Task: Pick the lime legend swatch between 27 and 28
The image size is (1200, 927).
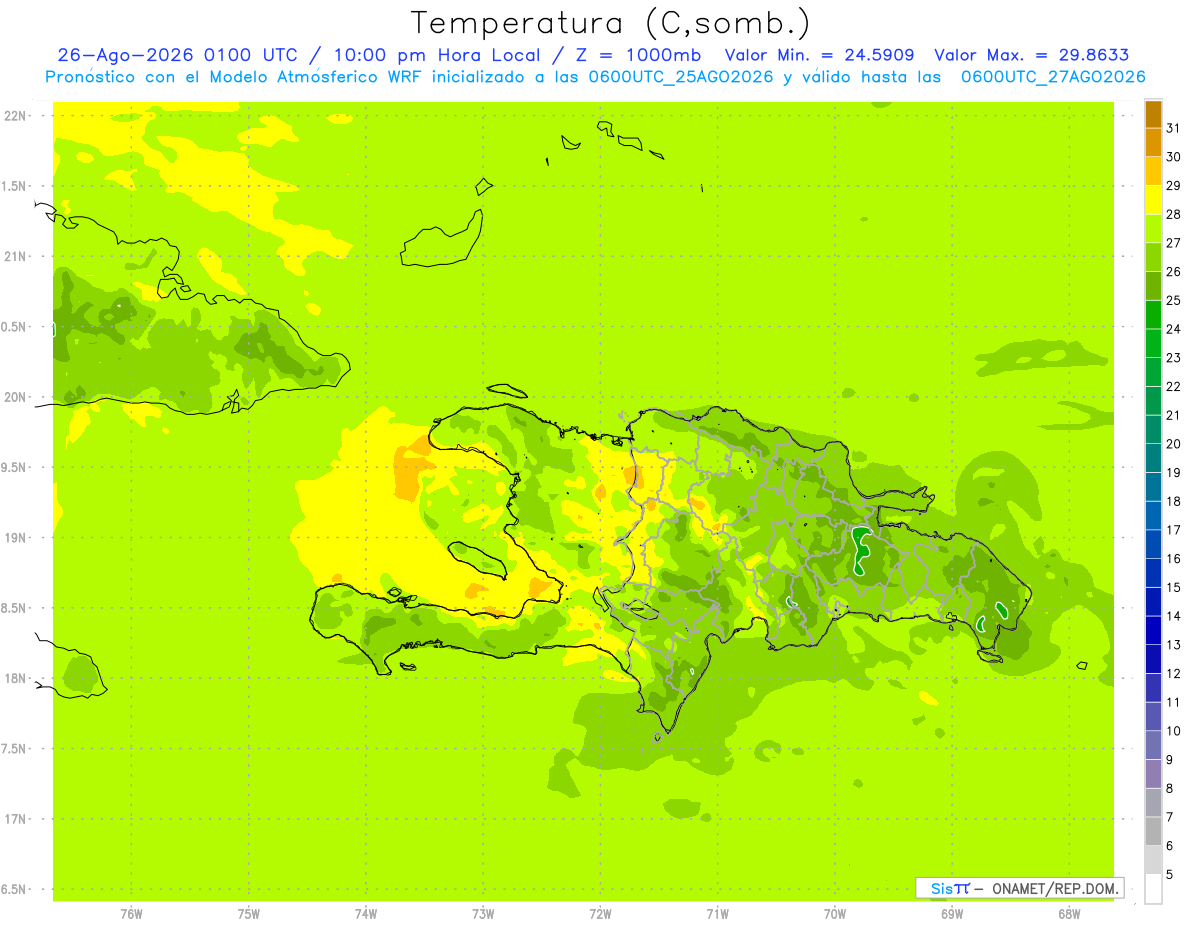Action: 1153,229
